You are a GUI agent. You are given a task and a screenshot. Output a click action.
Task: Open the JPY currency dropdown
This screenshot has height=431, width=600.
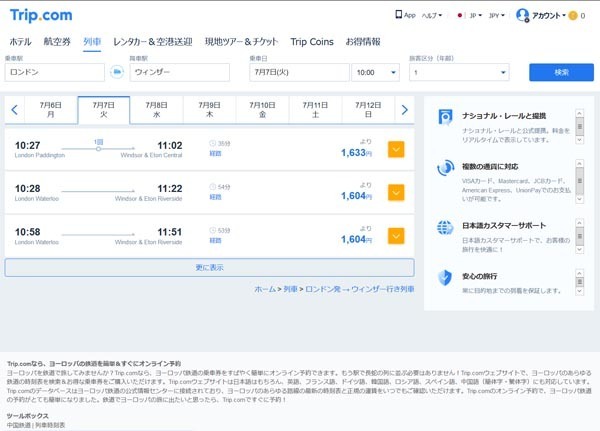coord(497,16)
